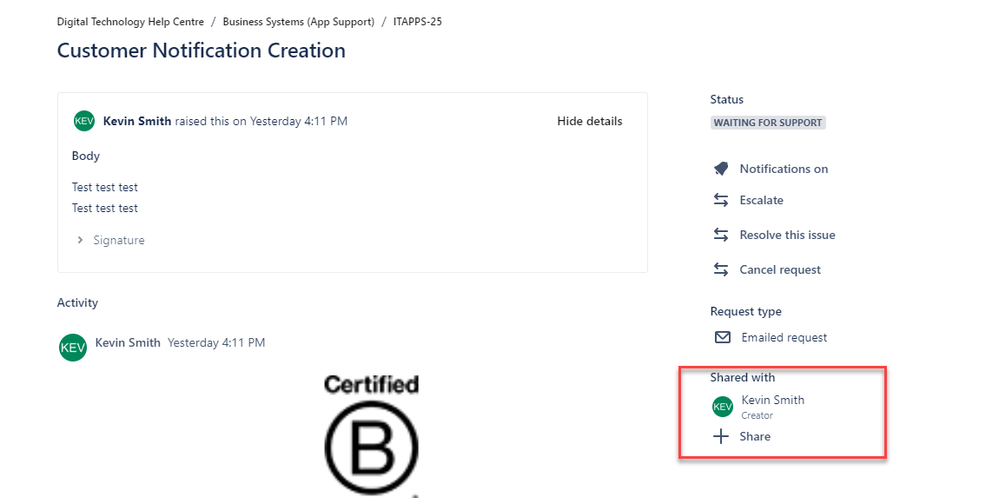
Task: Click the Kevin Smith name in Activity
Action: [127, 343]
